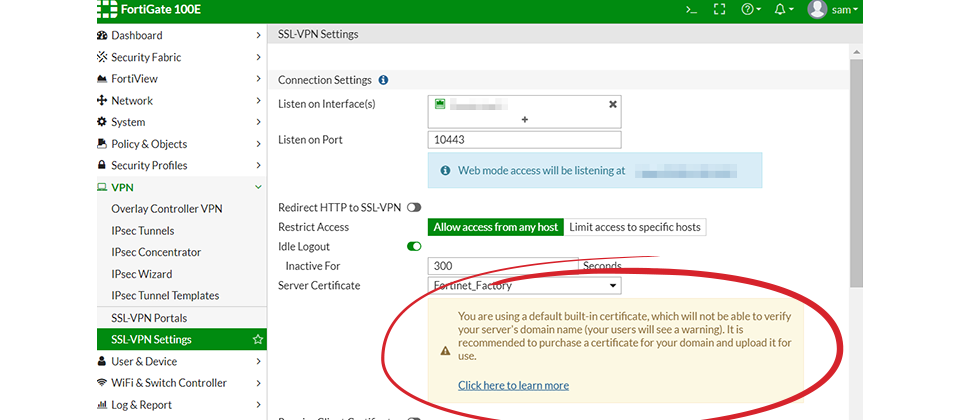Image resolution: width=960 pixels, height=420 pixels.
Task: Click the 'Click here to learn more' link
Action: pyautogui.click(x=513, y=385)
